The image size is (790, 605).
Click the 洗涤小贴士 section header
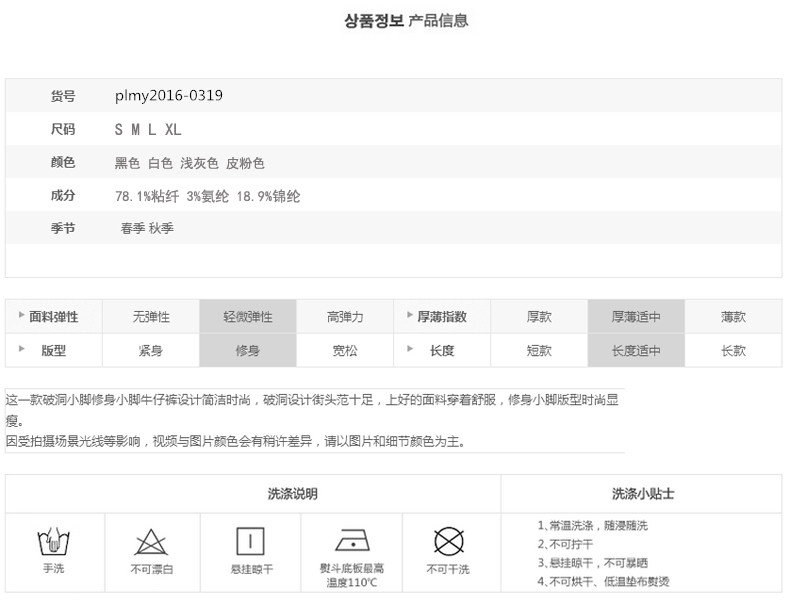click(642, 494)
